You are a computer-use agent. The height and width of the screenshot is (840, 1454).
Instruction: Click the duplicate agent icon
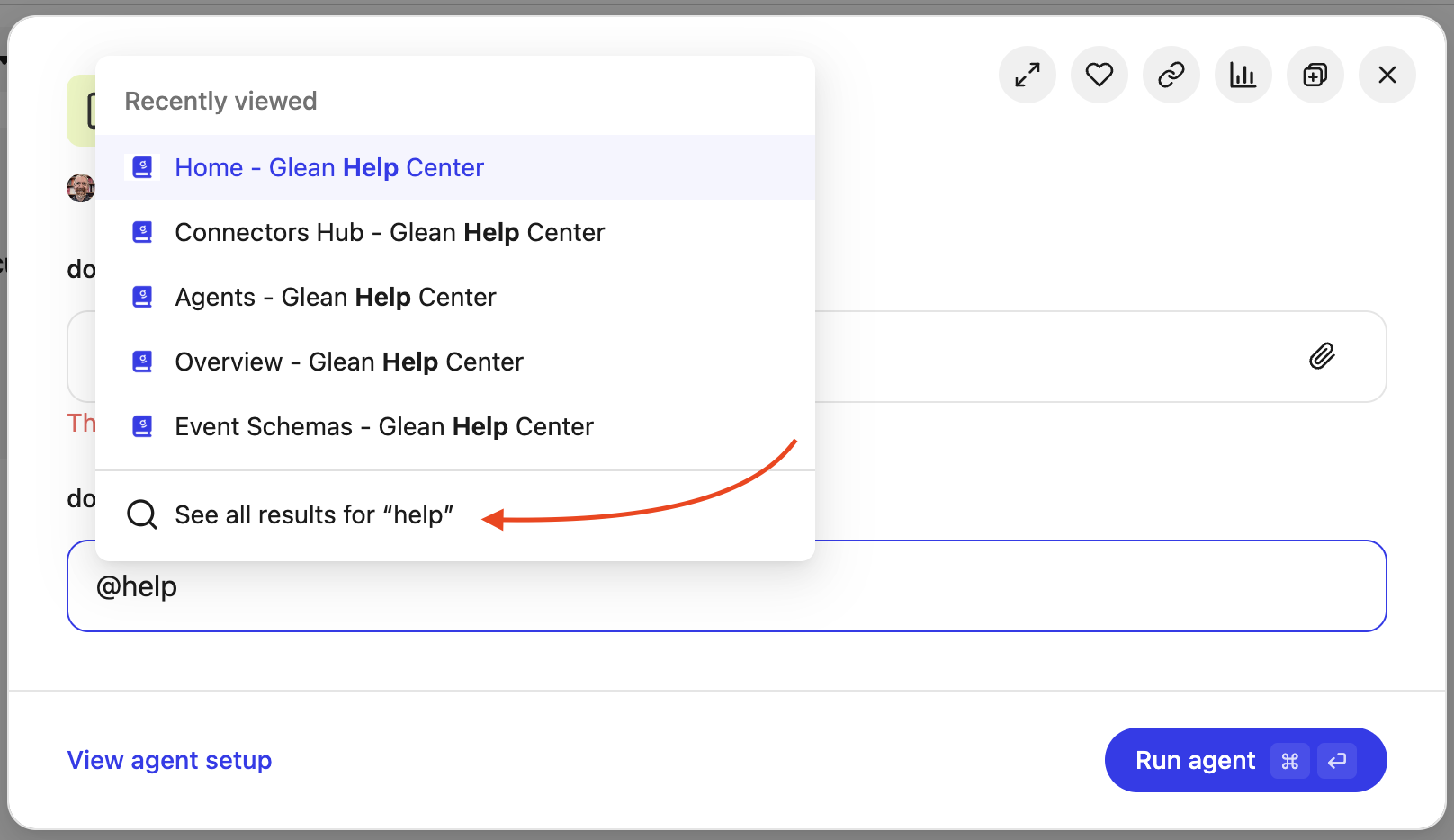[x=1315, y=75]
